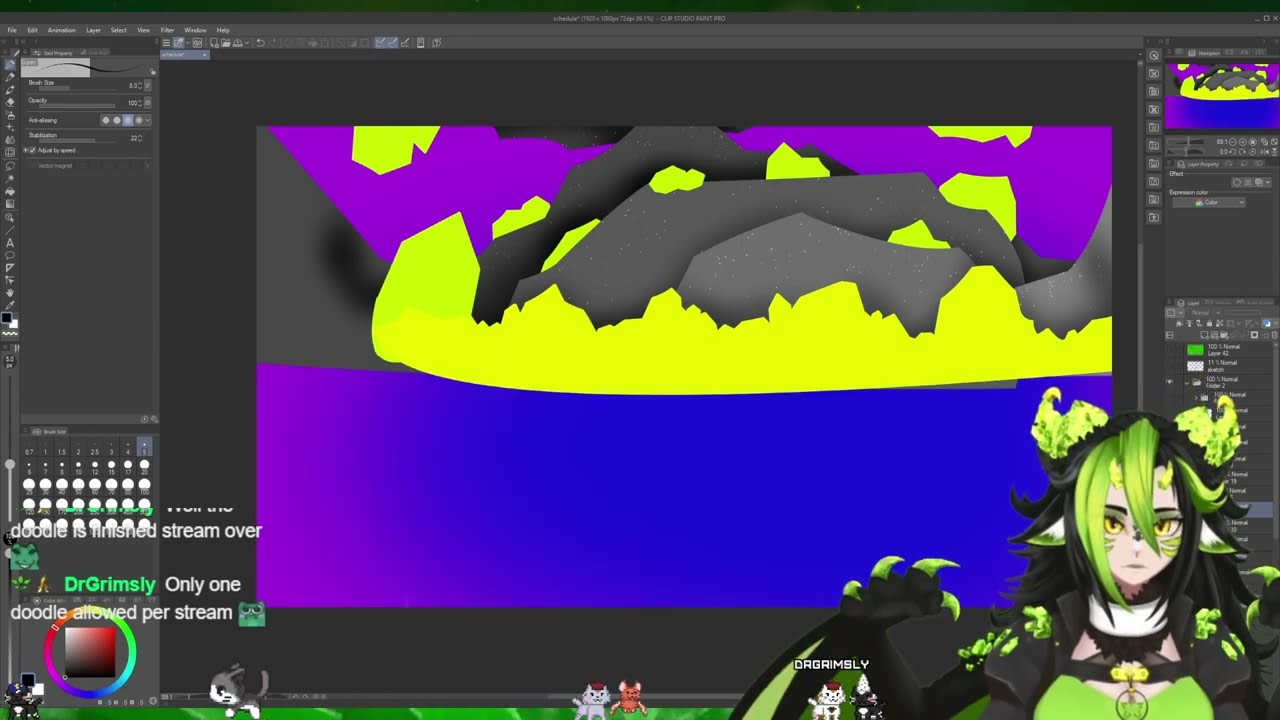Select the Text tool
The height and width of the screenshot is (720, 1280).
(10, 243)
